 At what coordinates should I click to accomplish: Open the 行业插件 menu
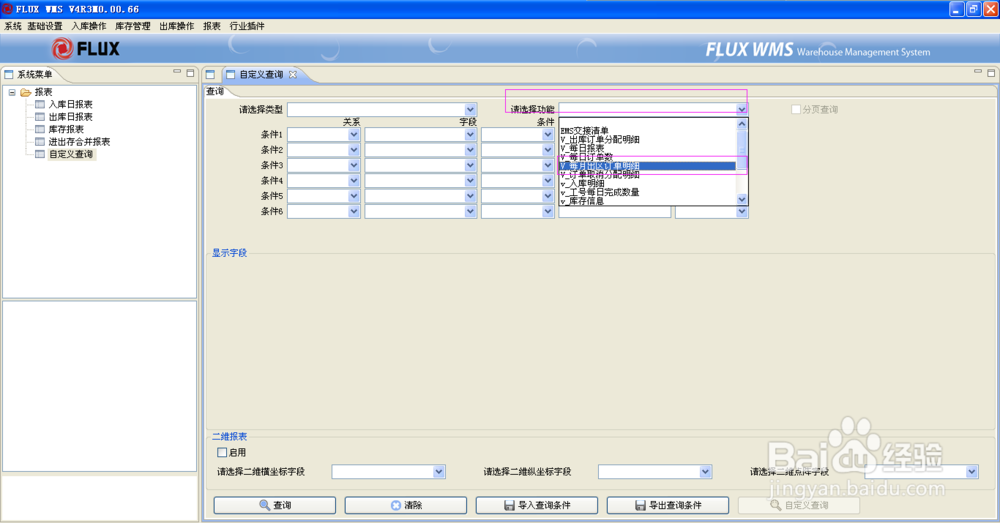[x=247, y=26]
